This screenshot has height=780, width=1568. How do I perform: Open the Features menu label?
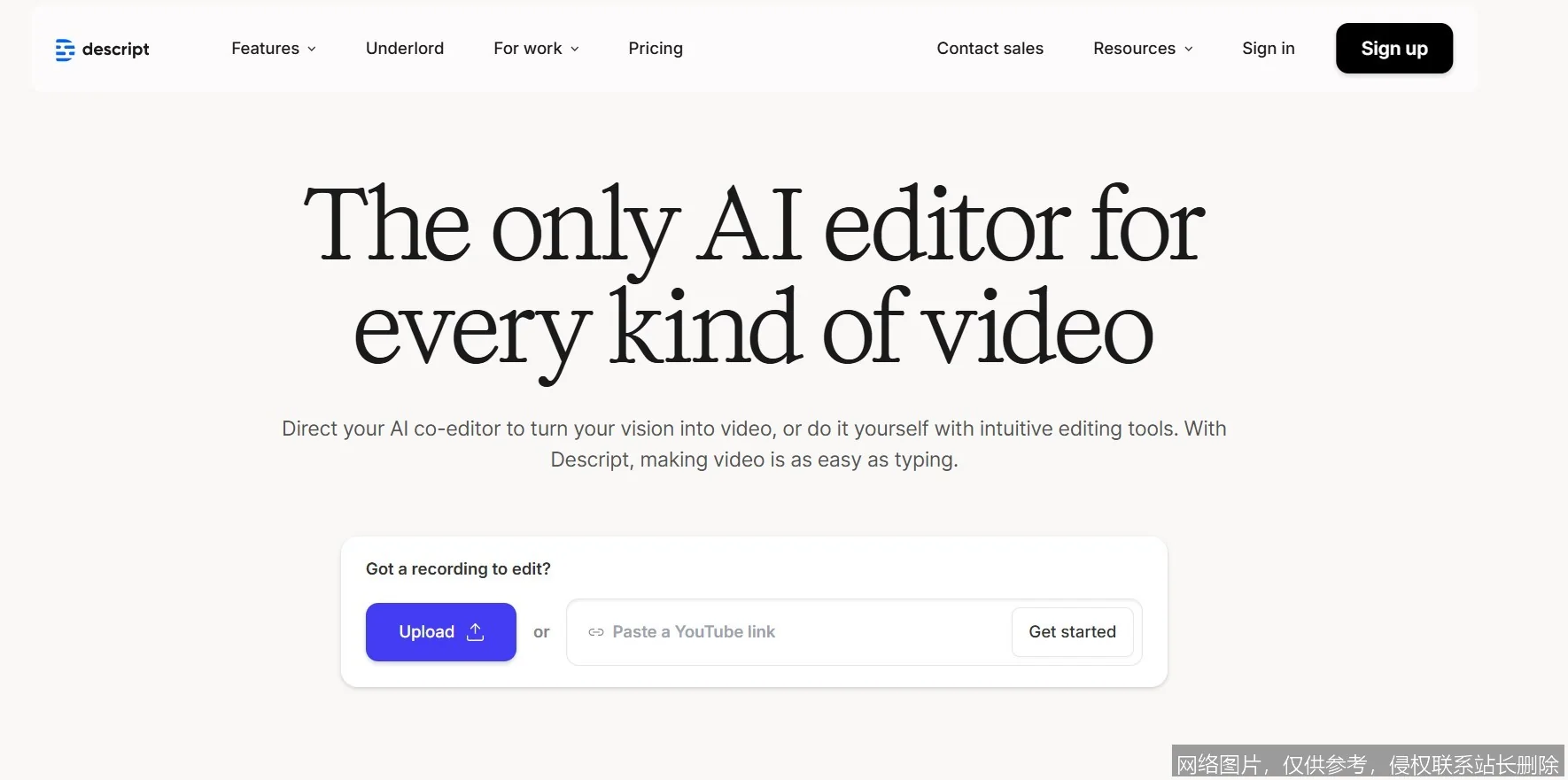(x=265, y=49)
